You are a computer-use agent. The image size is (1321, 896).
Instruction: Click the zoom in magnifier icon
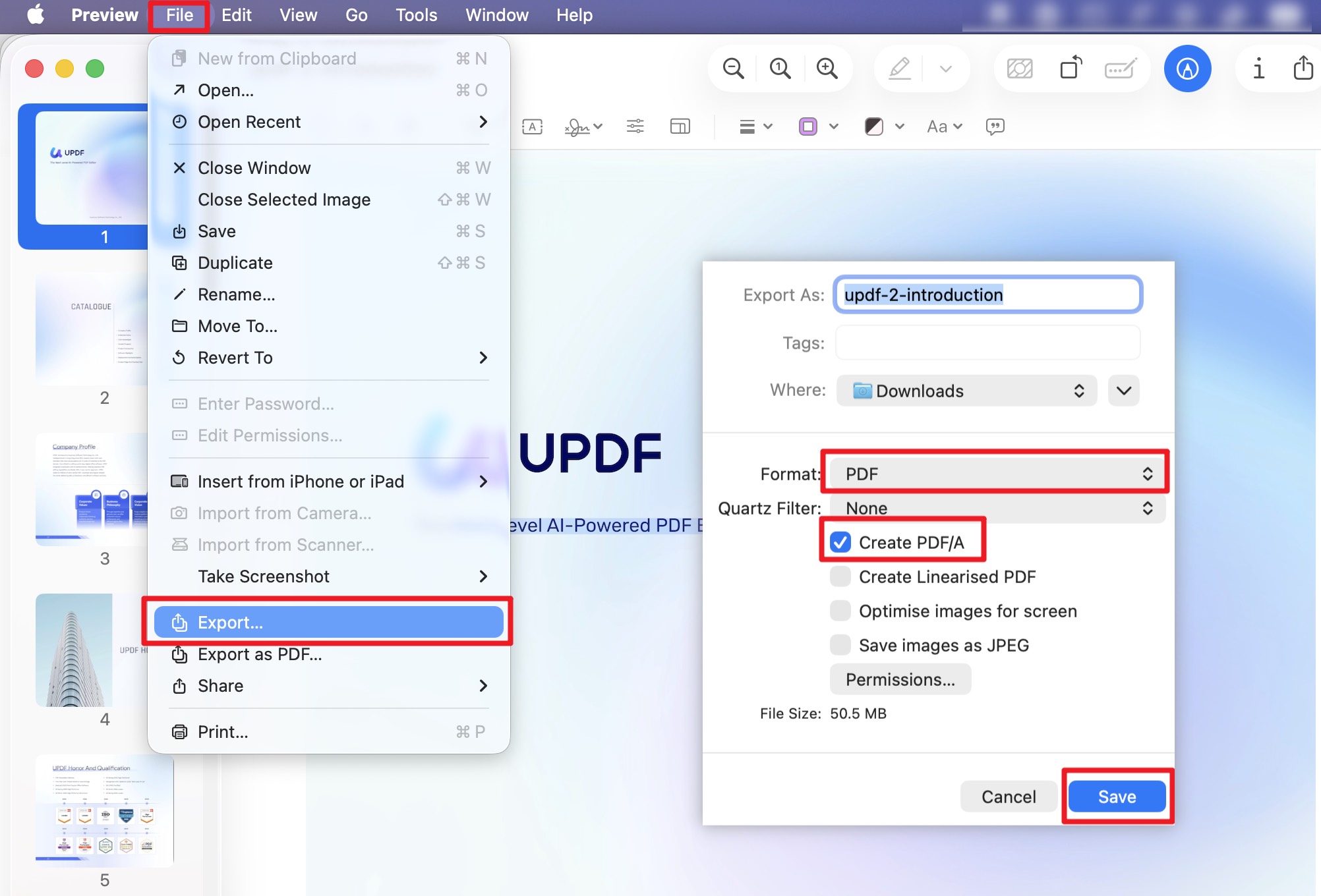tap(827, 69)
